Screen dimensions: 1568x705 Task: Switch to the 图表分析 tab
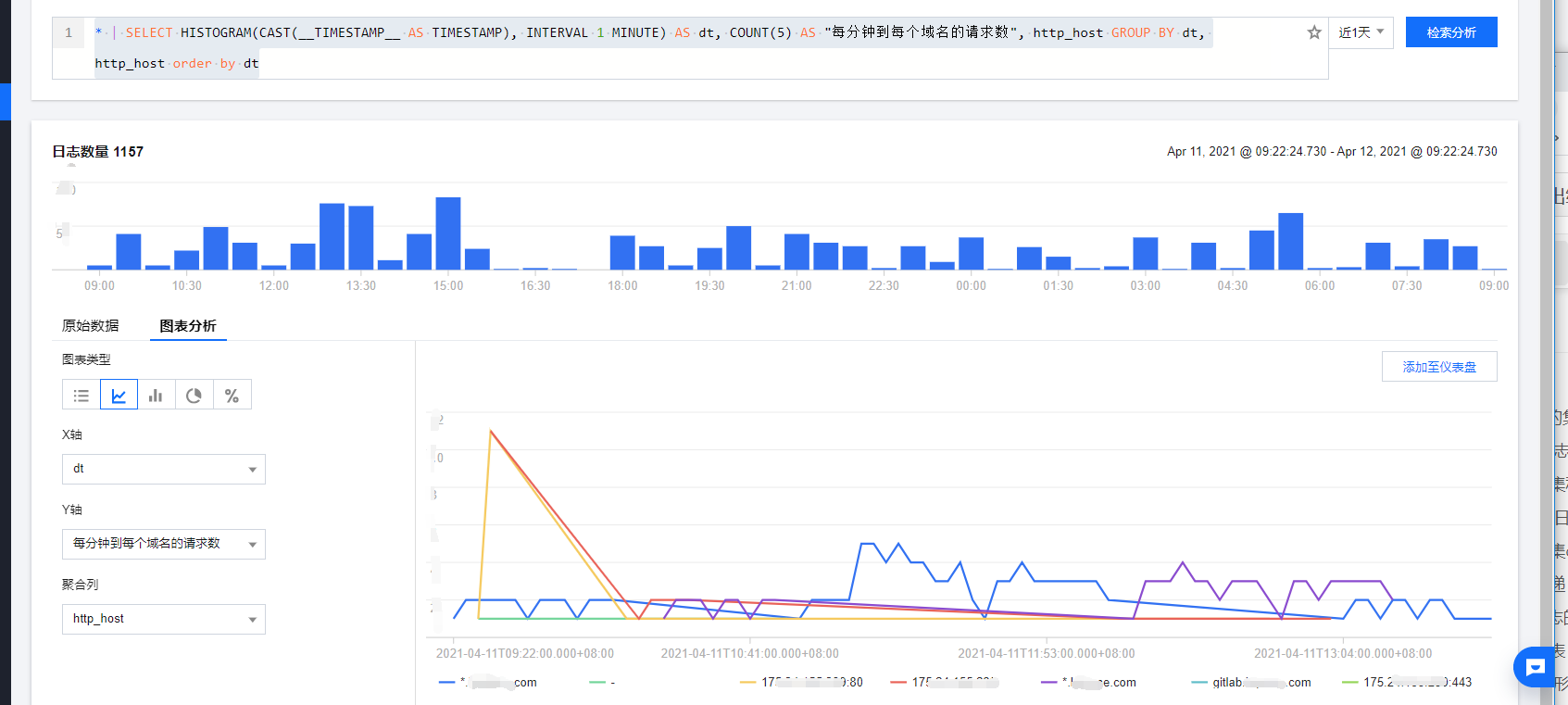(188, 326)
